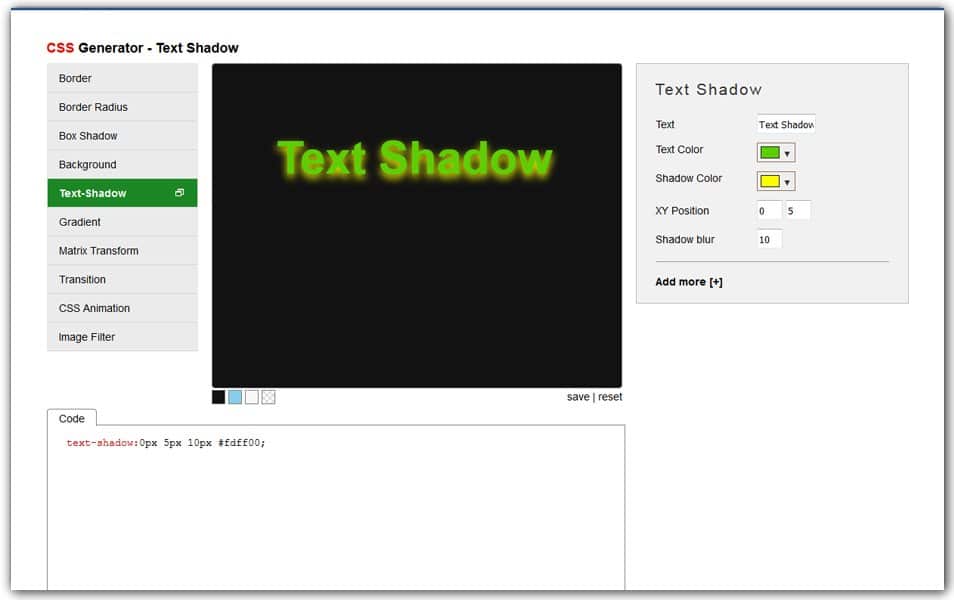Set preview background to transparent pattern

coord(269,397)
